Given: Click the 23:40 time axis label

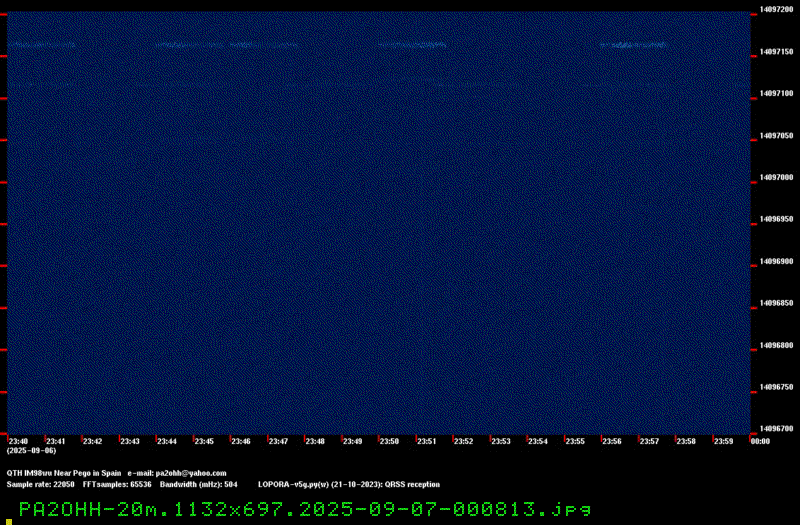Looking at the screenshot, I should pos(18,441).
